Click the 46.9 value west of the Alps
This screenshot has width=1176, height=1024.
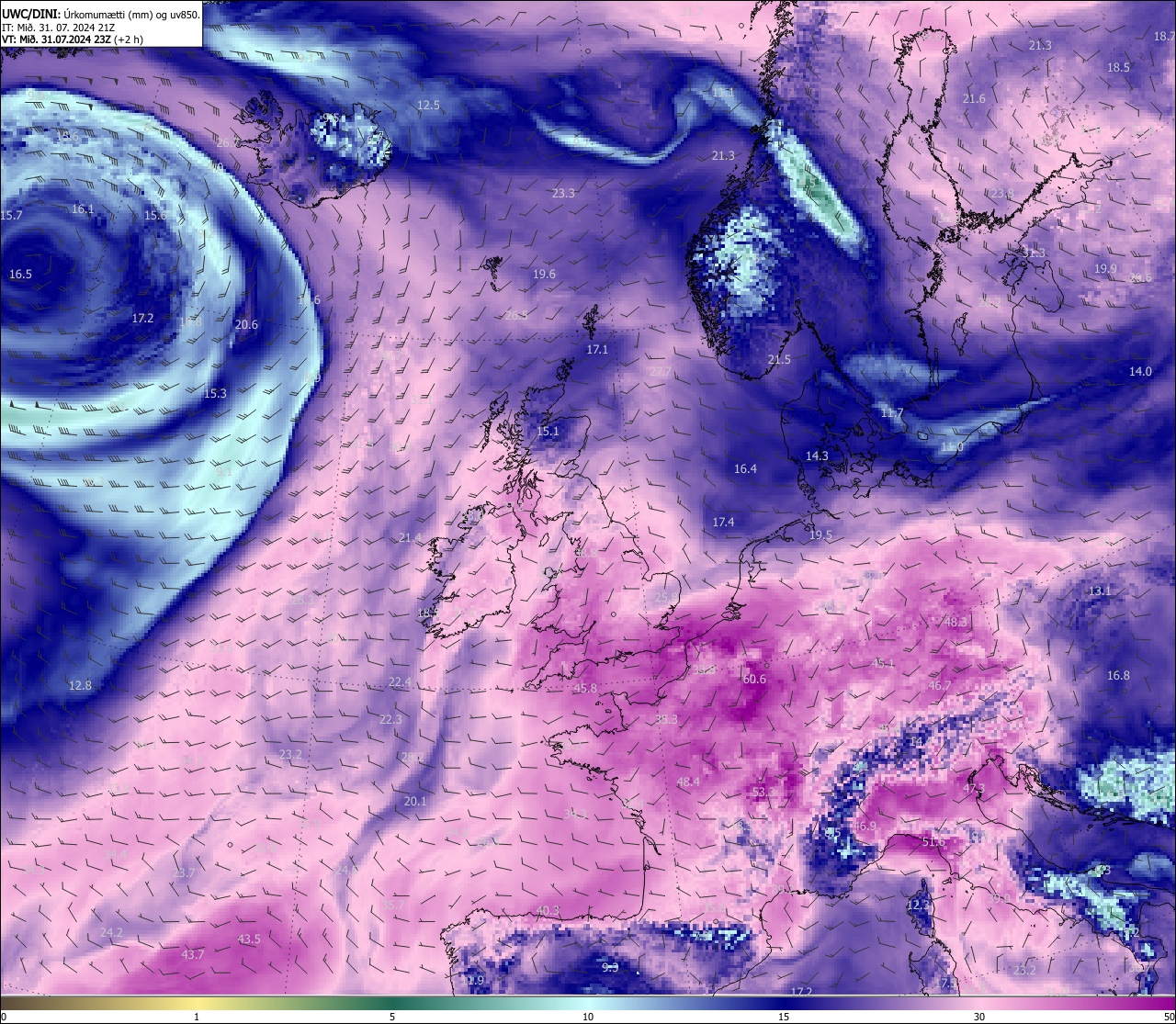click(x=865, y=826)
